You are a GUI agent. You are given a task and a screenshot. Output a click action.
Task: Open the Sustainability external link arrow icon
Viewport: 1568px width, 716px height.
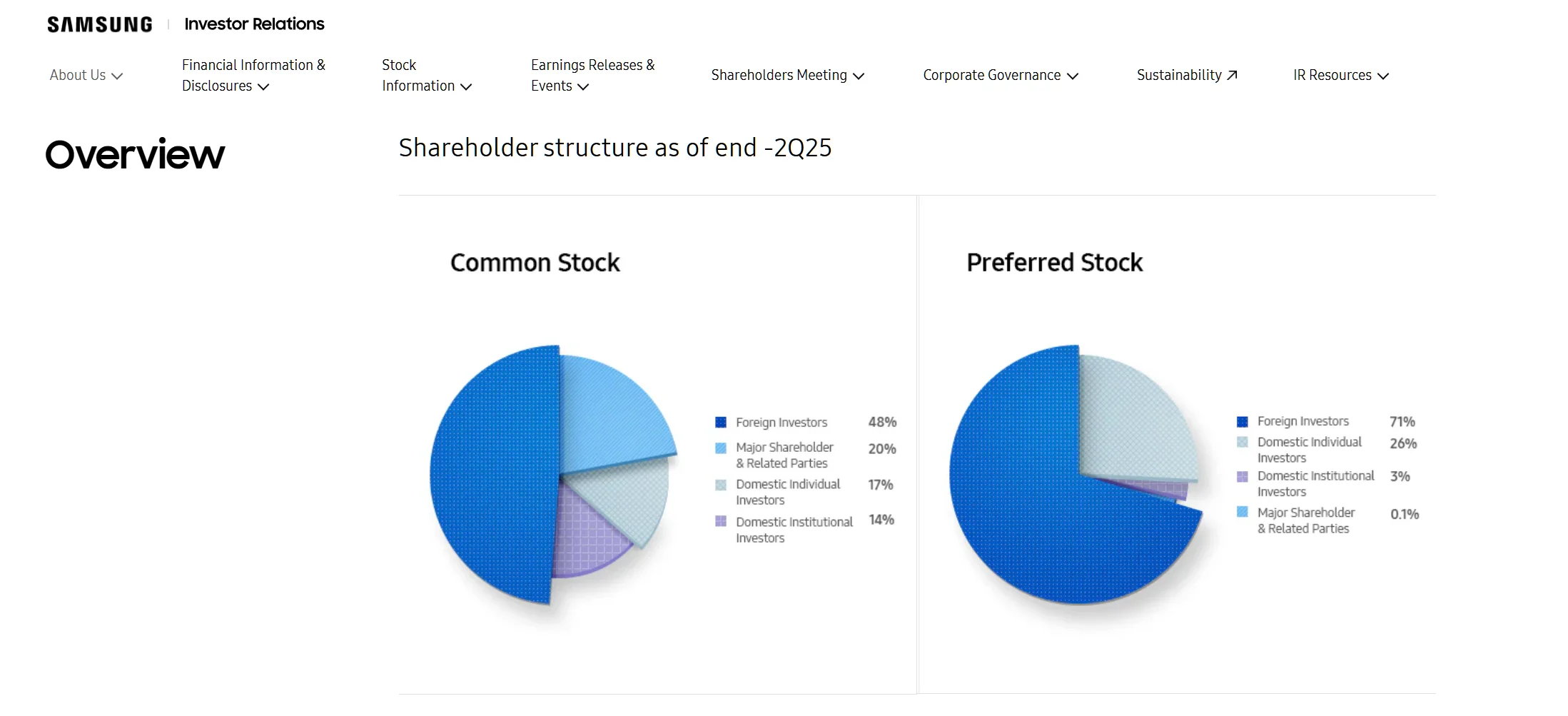click(x=1232, y=75)
